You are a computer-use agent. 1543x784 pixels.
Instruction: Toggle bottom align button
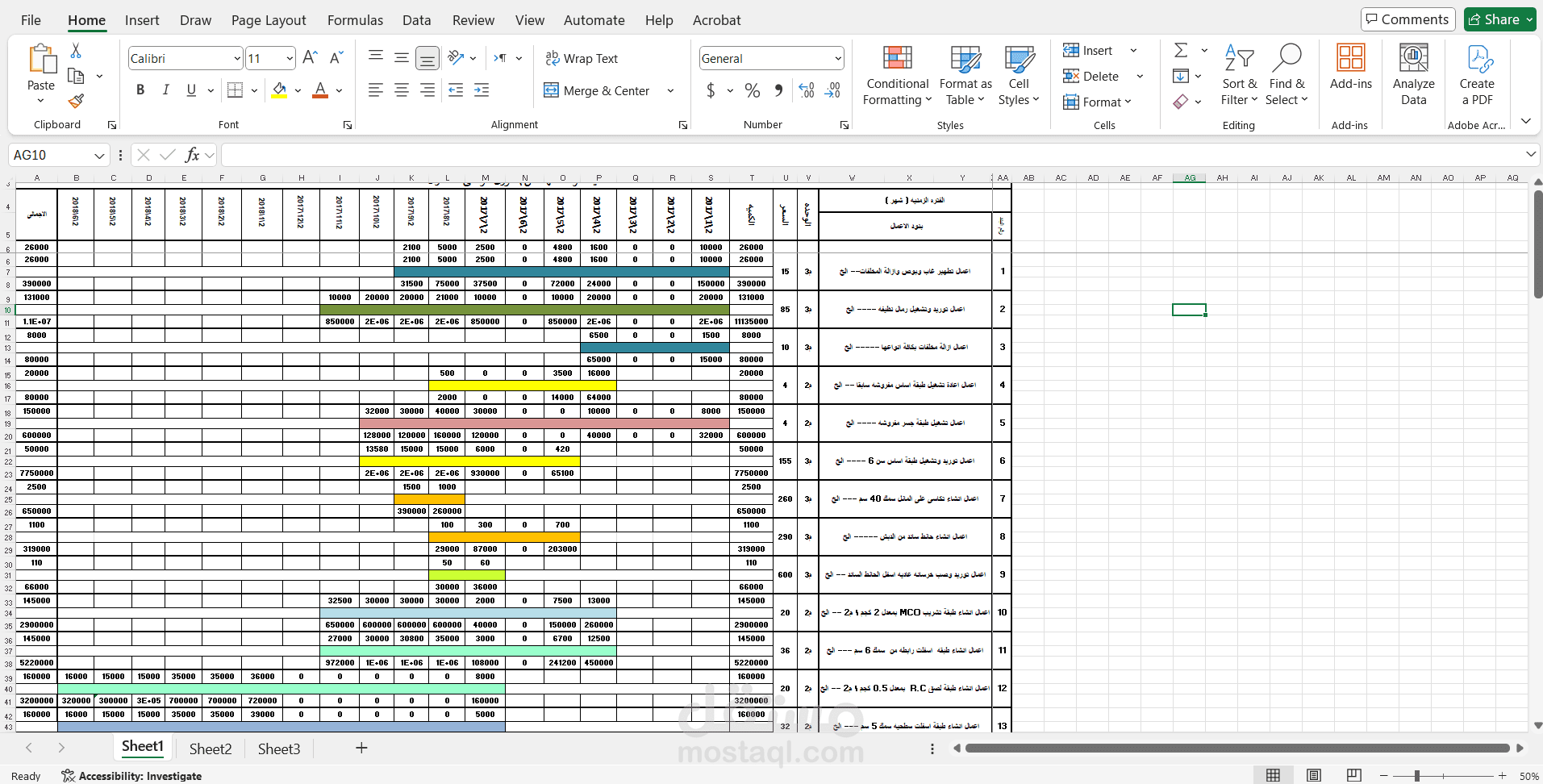coord(427,57)
